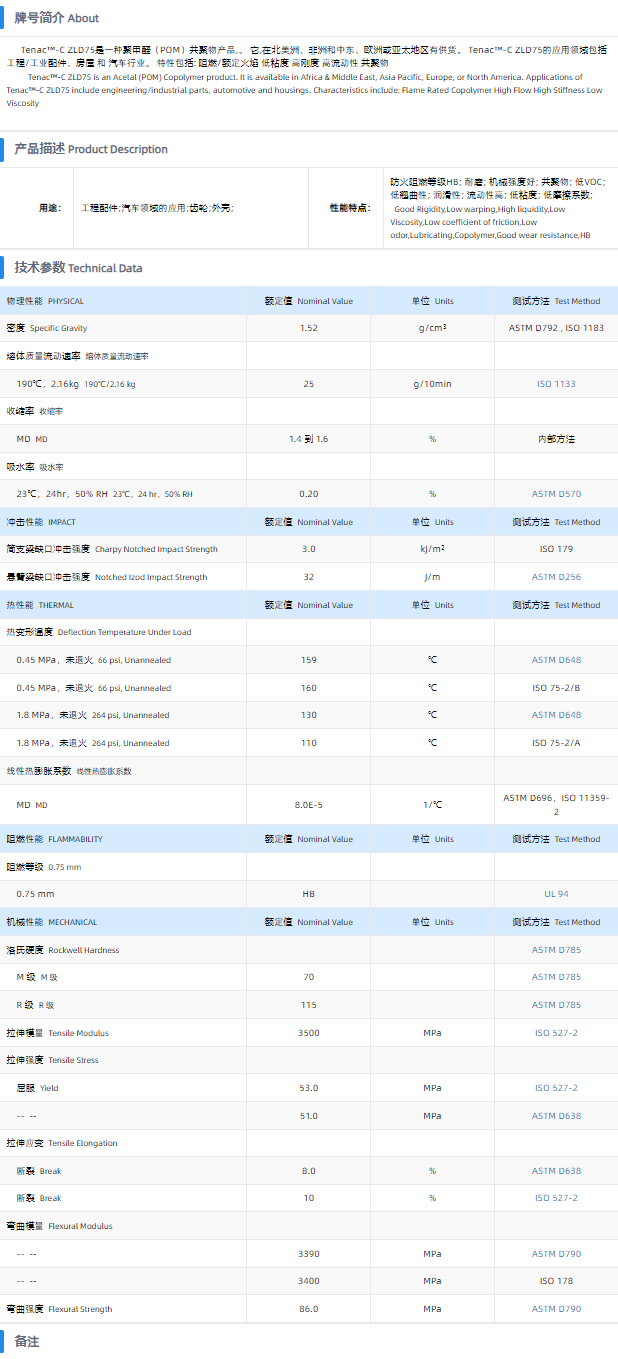The image size is (618, 1359).
Task: Select the Tensile Modulus value 3500
Action: tap(308, 1033)
